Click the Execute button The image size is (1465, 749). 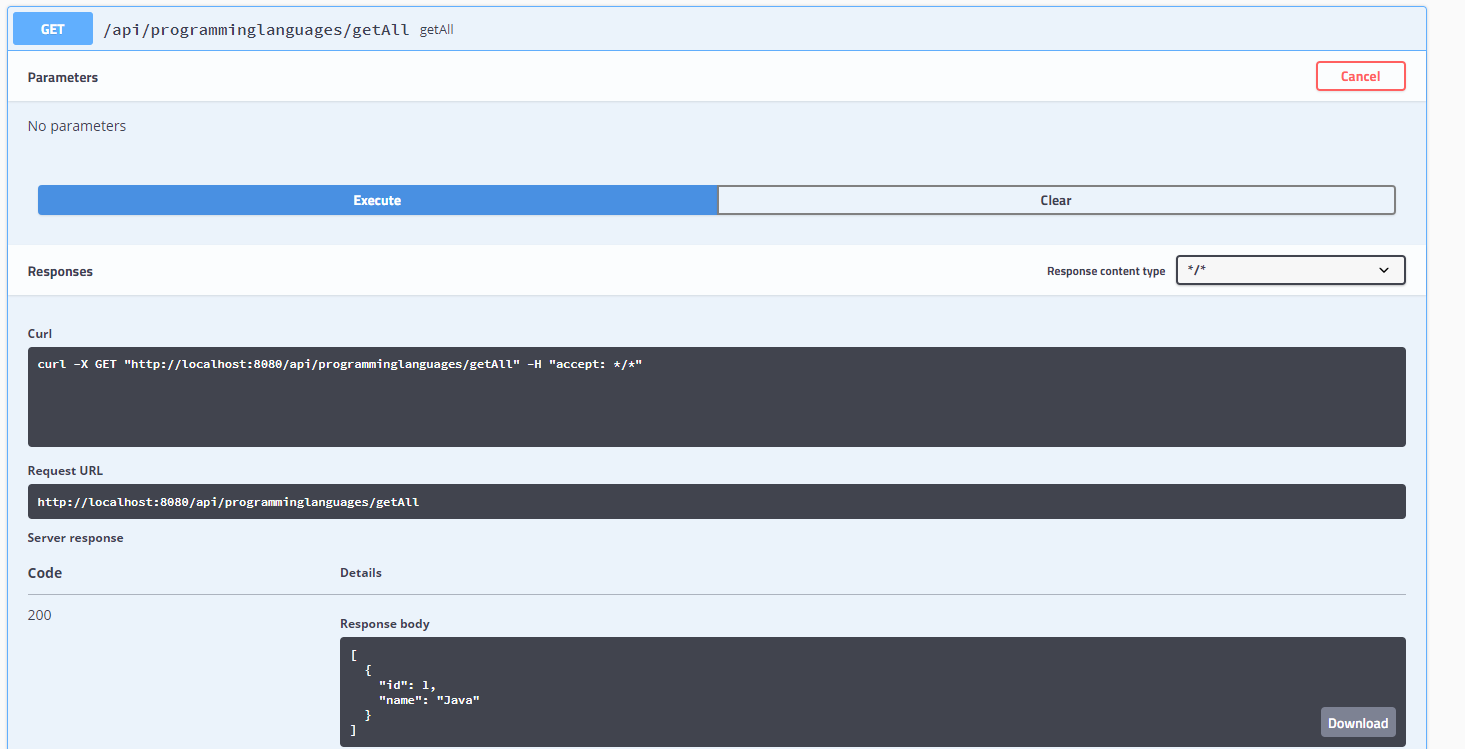[x=377, y=200]
